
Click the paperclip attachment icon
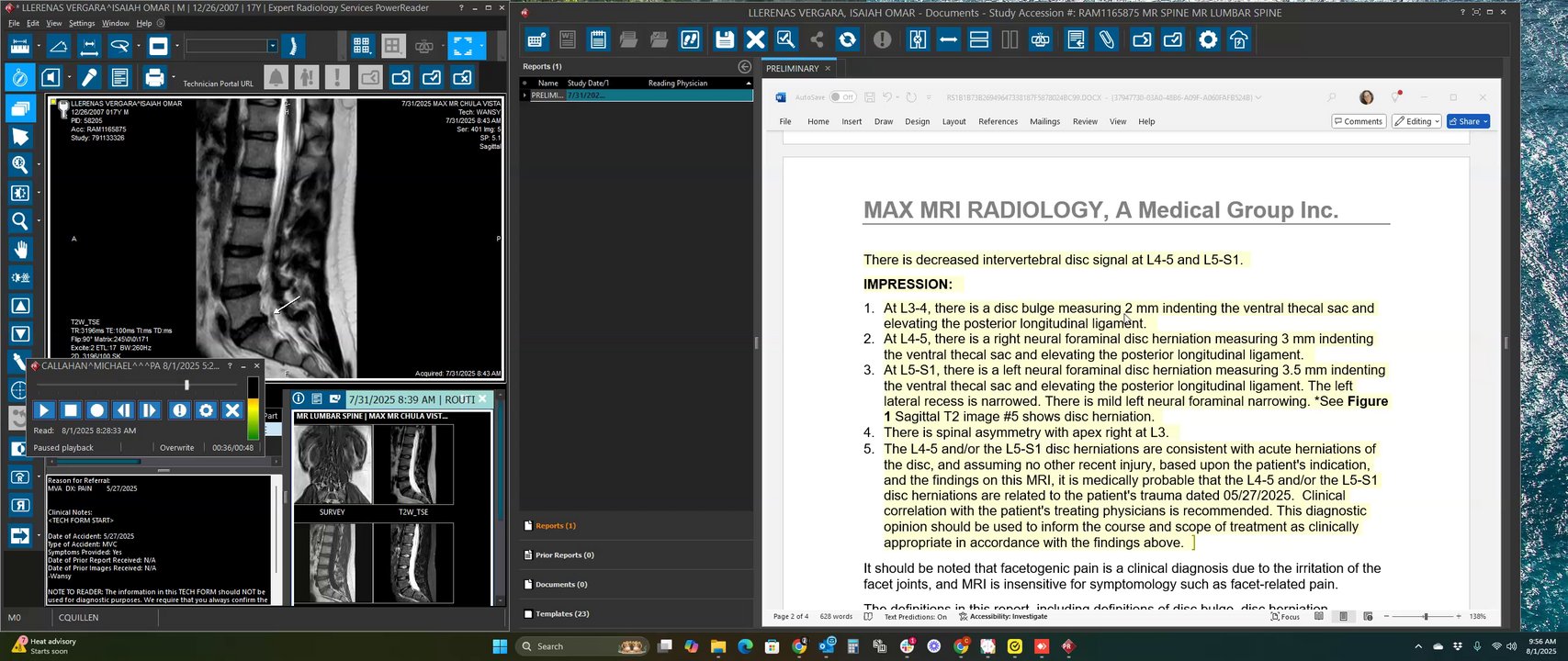coord(1107,39)
